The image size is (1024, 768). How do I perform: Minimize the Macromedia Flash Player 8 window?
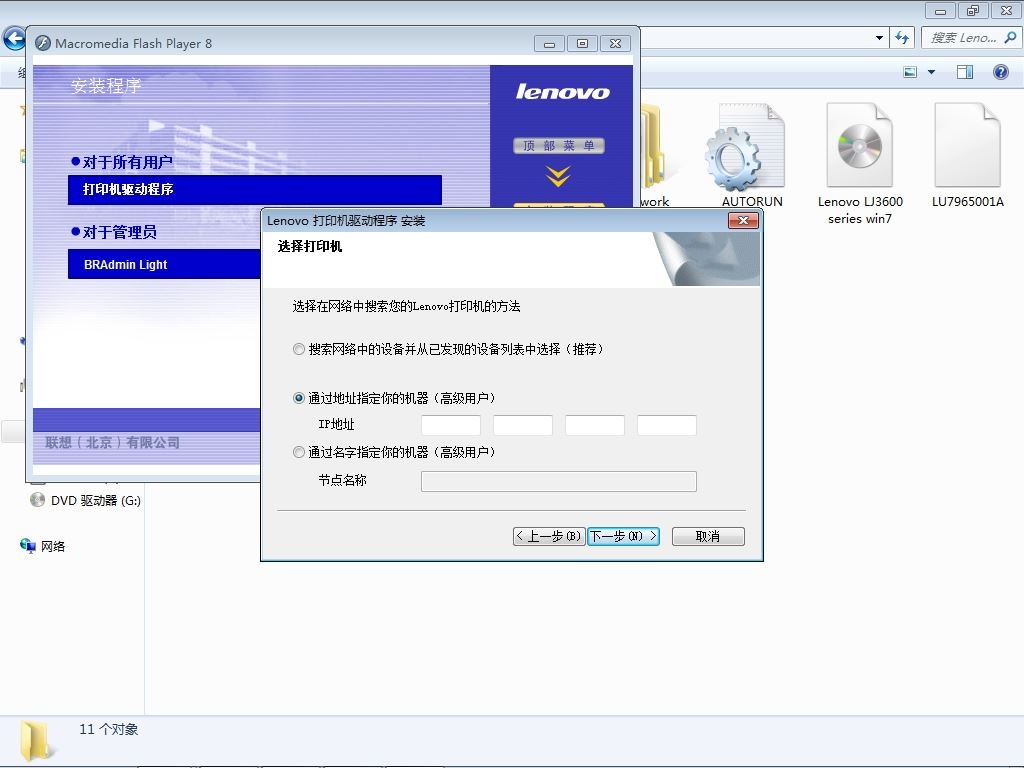549,44
